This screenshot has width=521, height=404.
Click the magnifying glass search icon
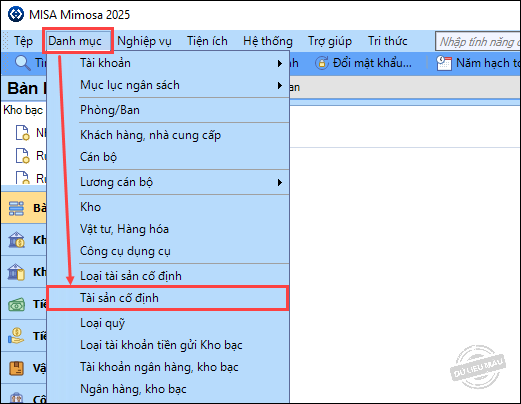point(23,63)
